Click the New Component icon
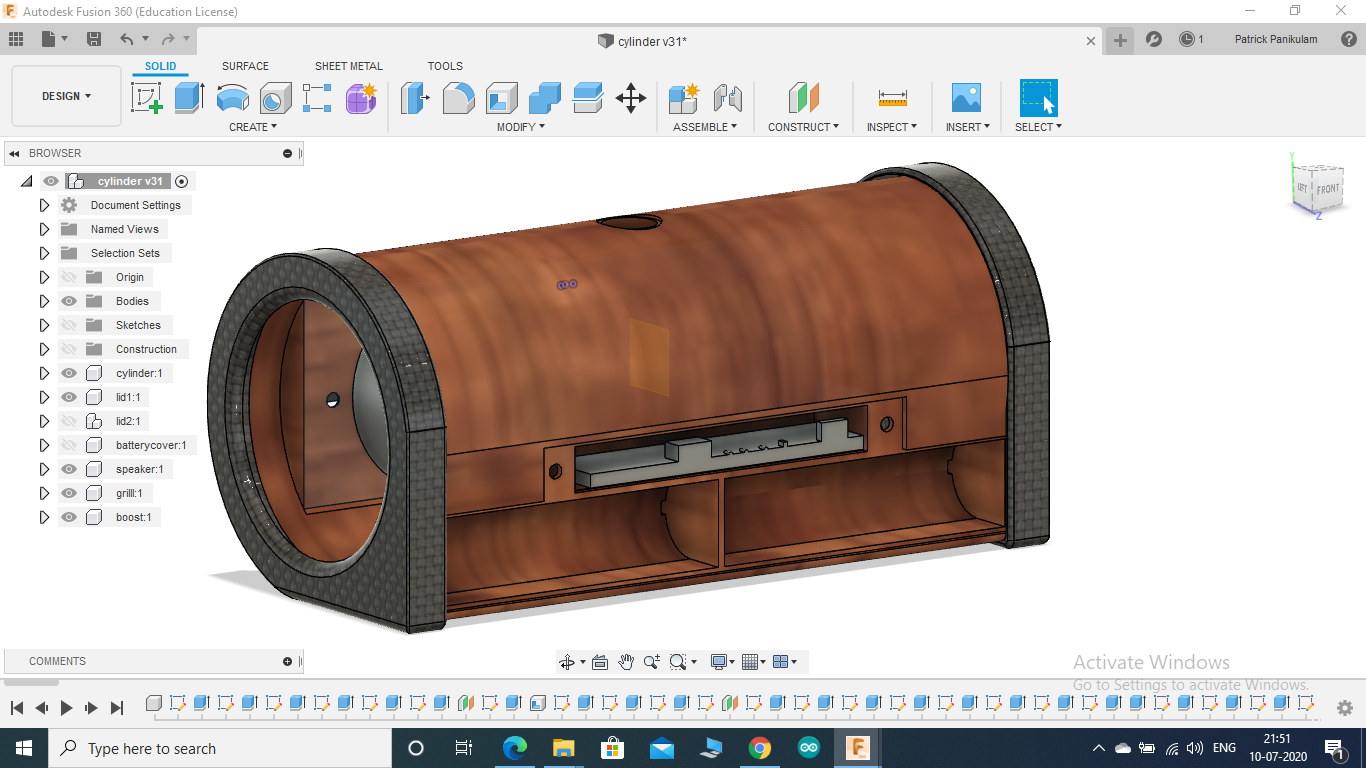 click(x=685, y=98)
